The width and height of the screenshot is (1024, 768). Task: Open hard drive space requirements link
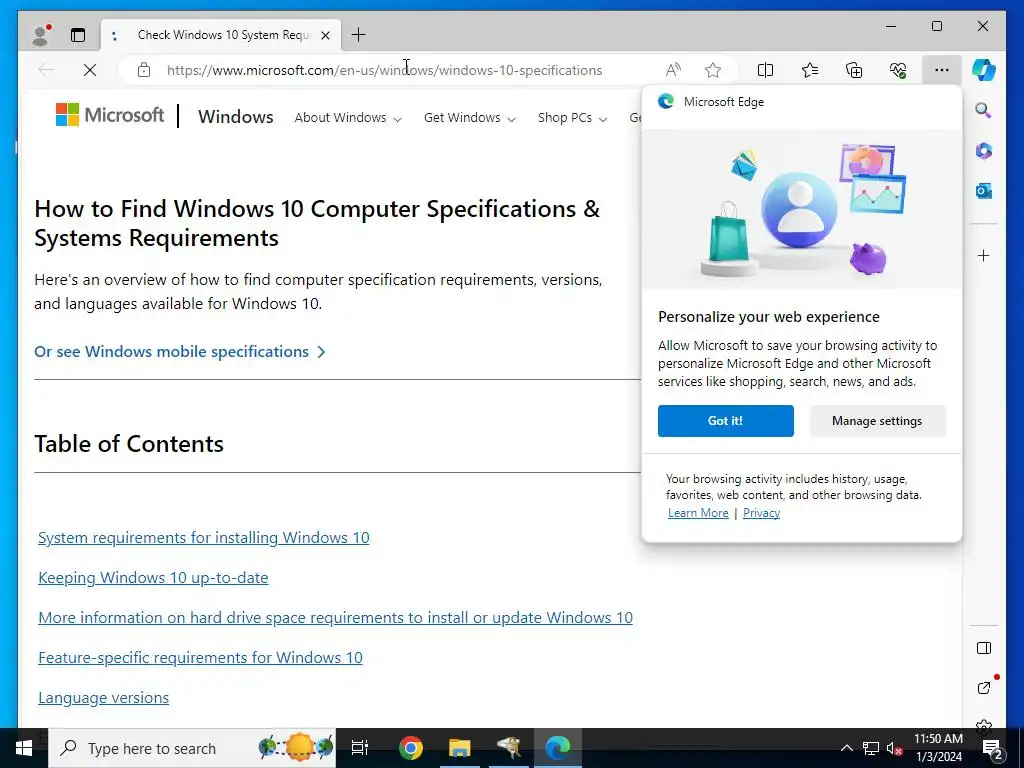[x=335, y=617]
